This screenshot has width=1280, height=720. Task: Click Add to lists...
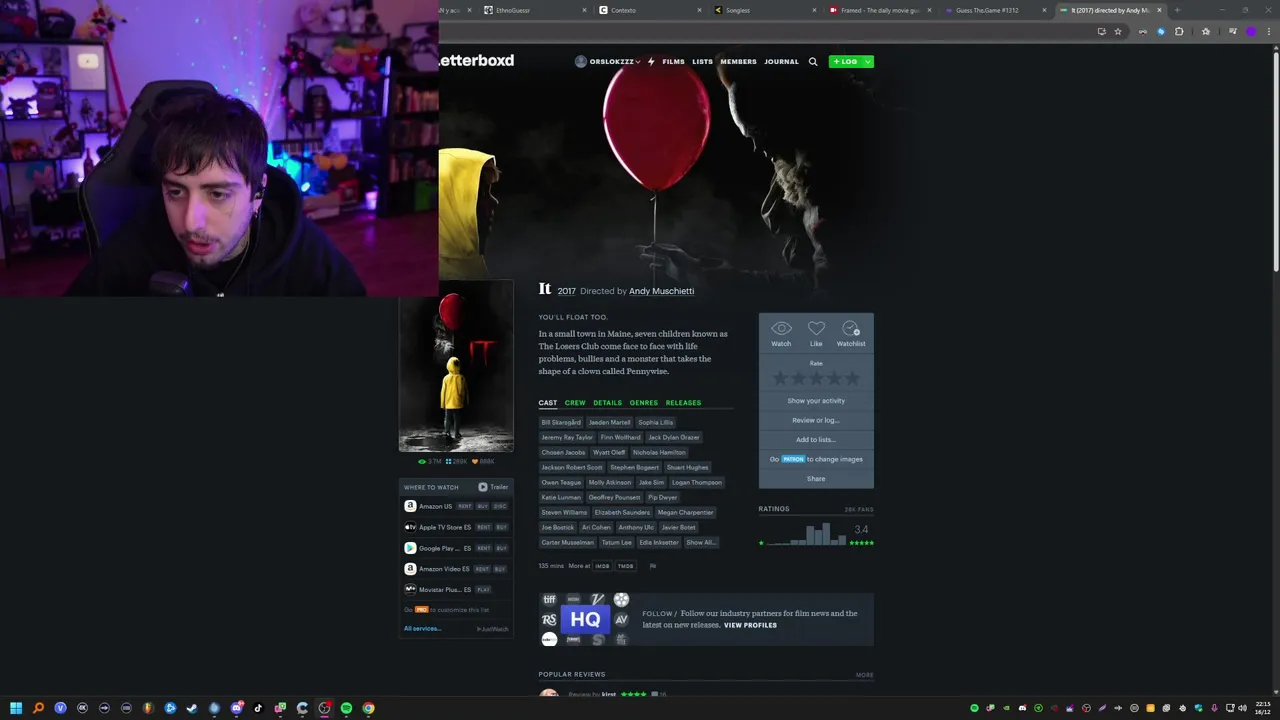pyautogui.click(x=816, y=439)
